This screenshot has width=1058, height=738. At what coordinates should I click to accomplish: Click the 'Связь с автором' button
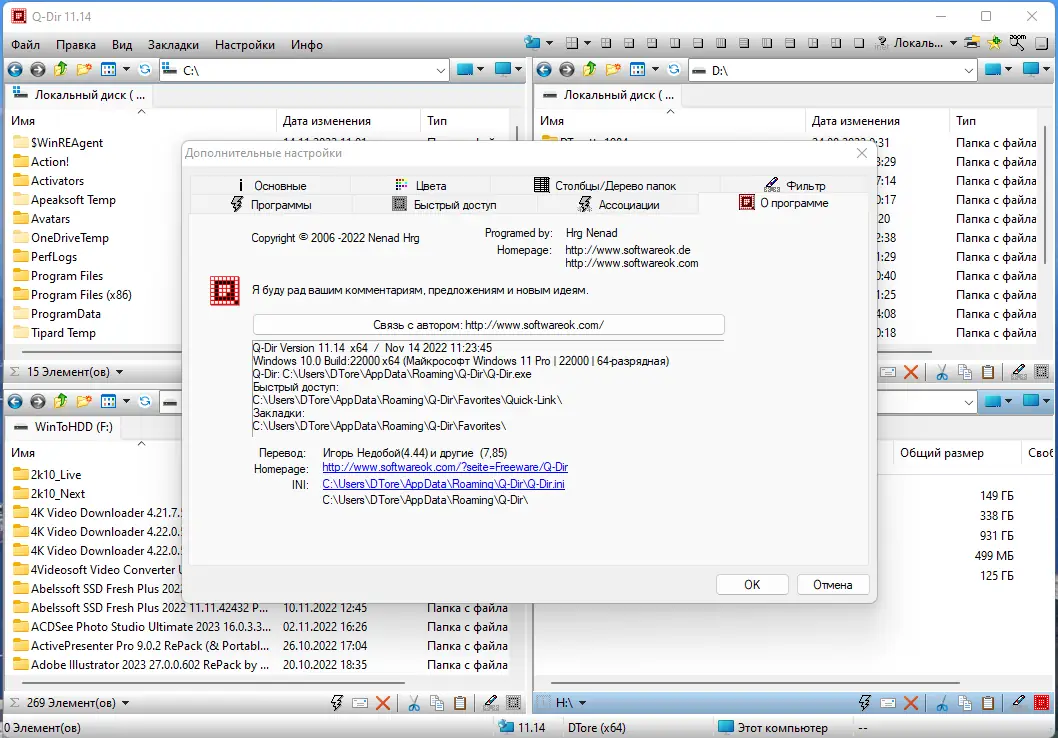[x=489, y=324]
